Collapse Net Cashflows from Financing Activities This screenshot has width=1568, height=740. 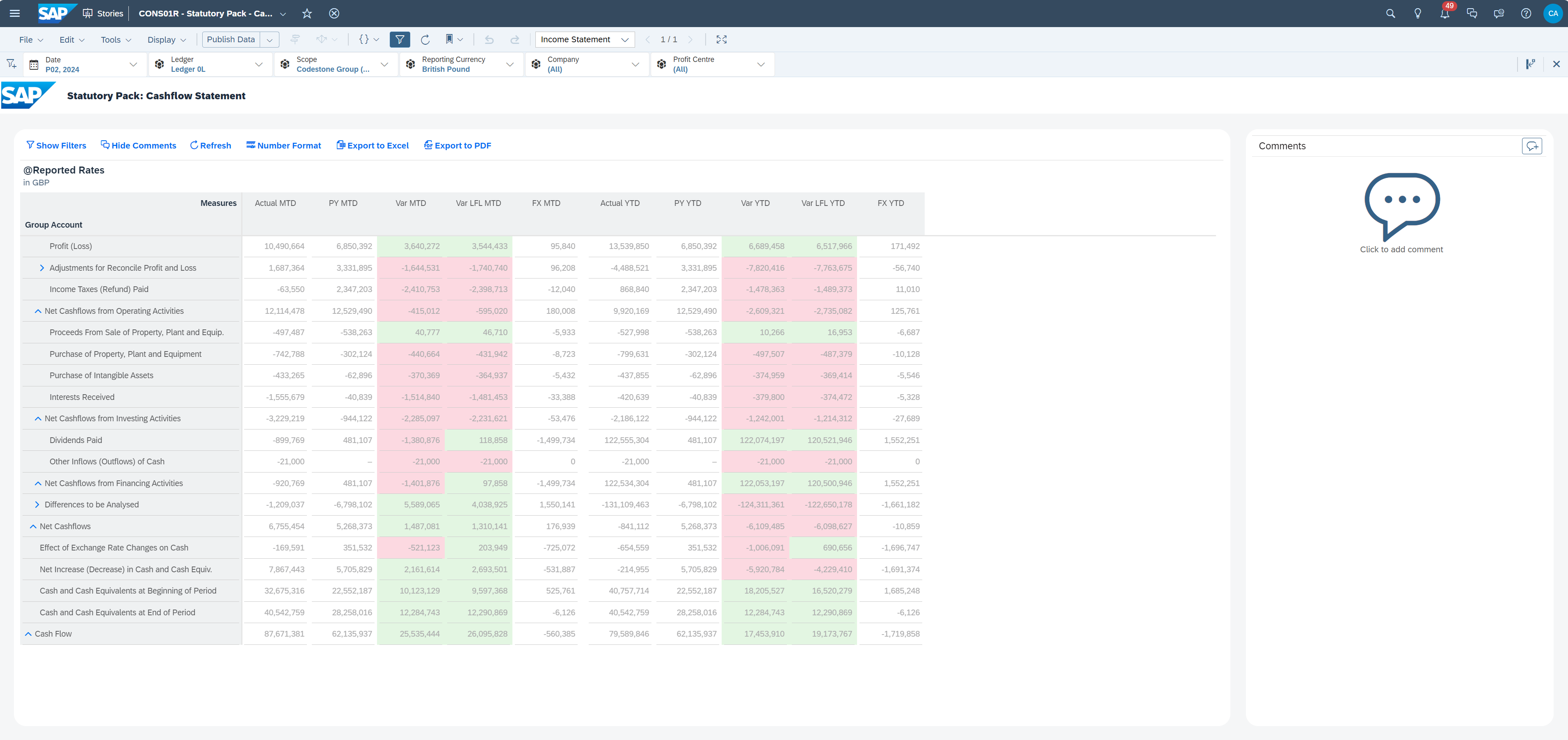[38, 483]
